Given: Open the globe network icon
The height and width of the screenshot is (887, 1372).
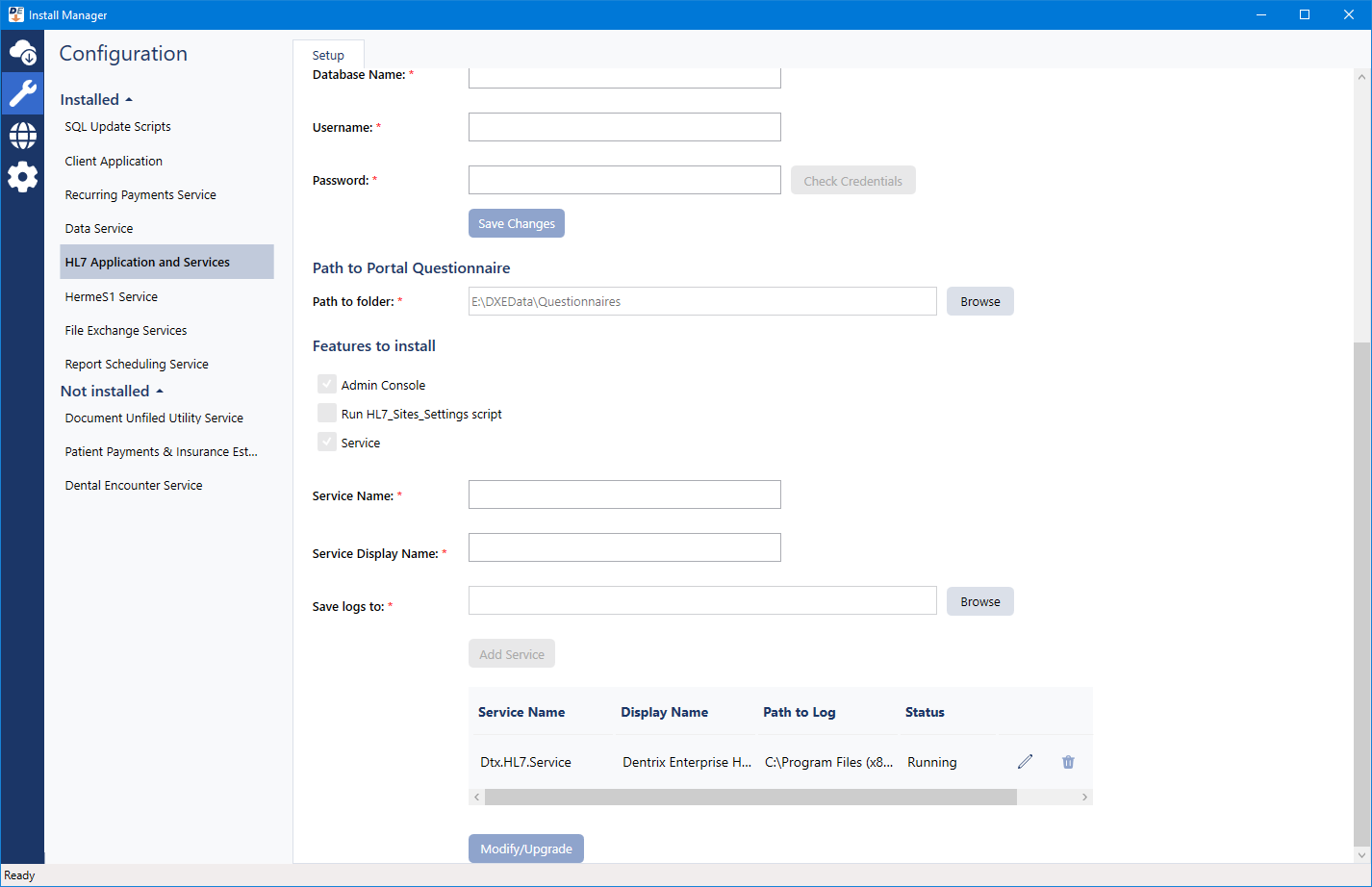Looking at the screenshot, I should [23, 136].
